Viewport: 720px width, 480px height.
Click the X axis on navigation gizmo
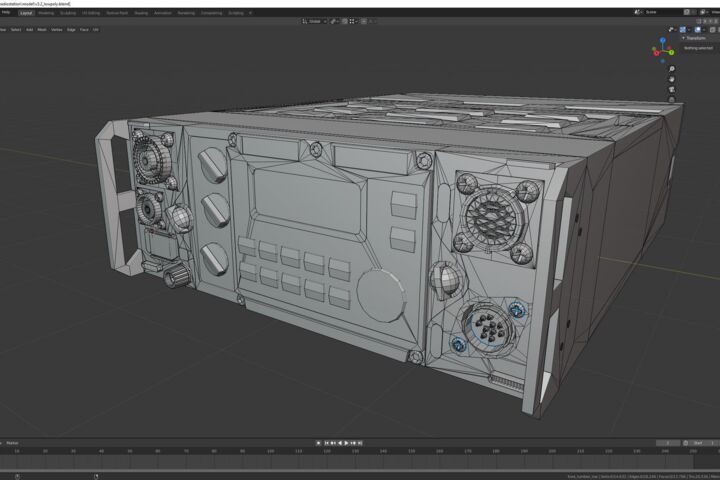tap(657, 53)
